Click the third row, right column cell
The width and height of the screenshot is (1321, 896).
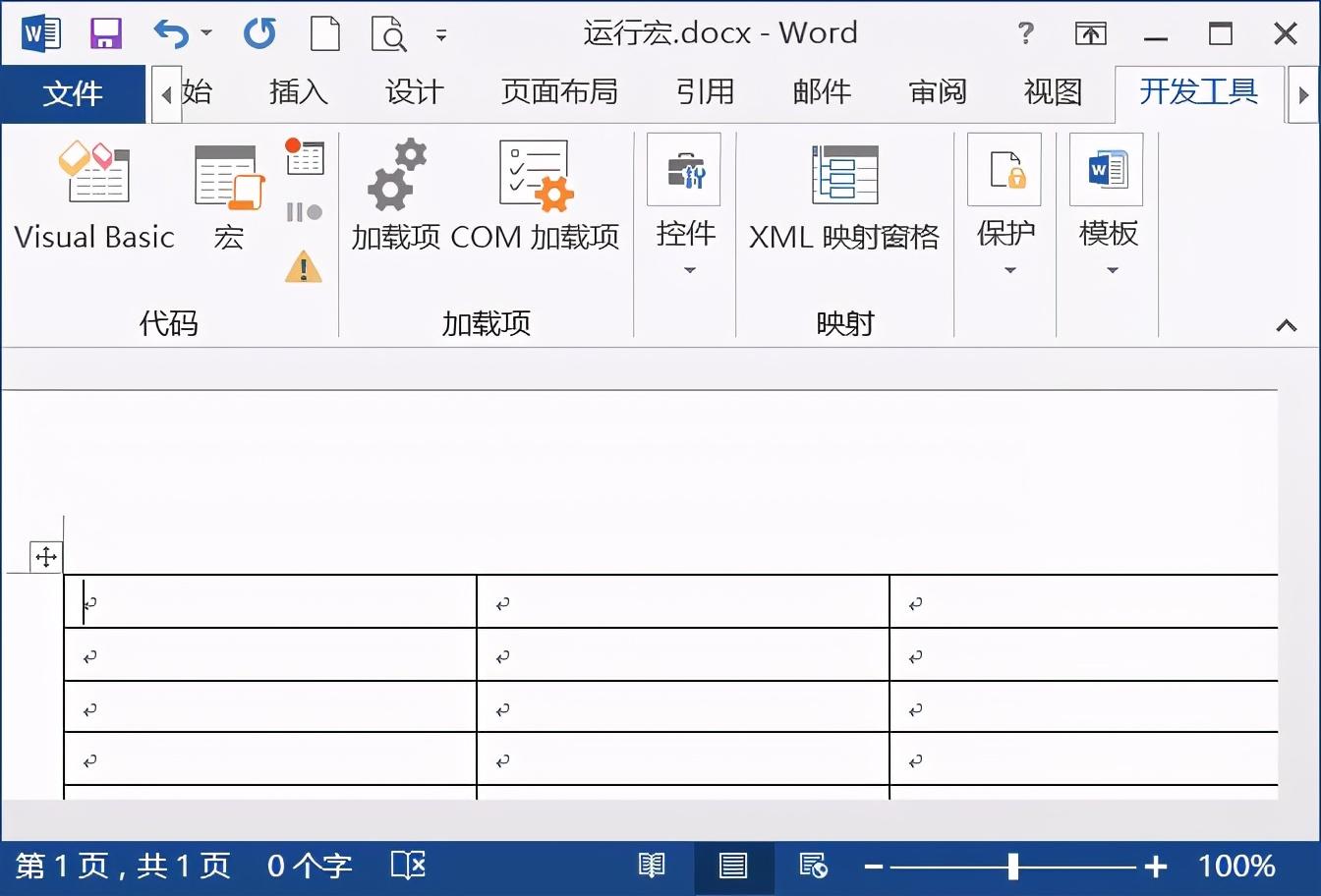[x=1084, y=706]
